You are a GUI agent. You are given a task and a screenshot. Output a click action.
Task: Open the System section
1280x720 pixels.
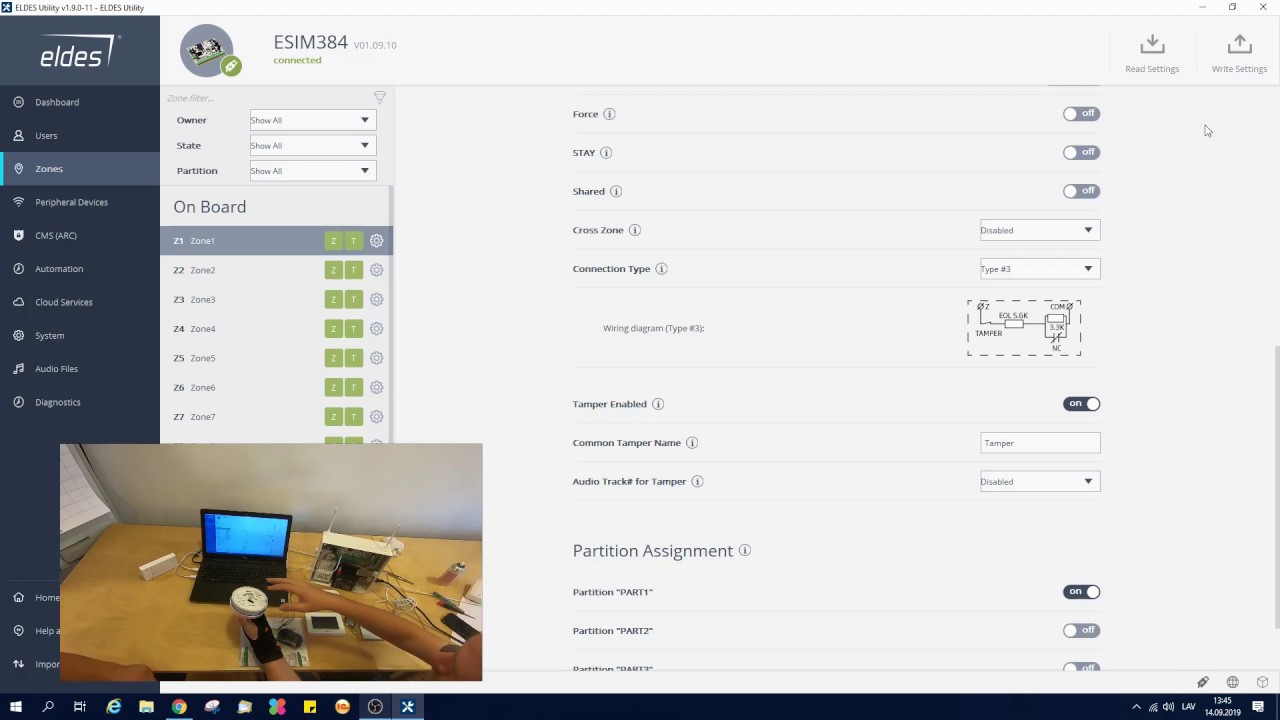(80, 335)
